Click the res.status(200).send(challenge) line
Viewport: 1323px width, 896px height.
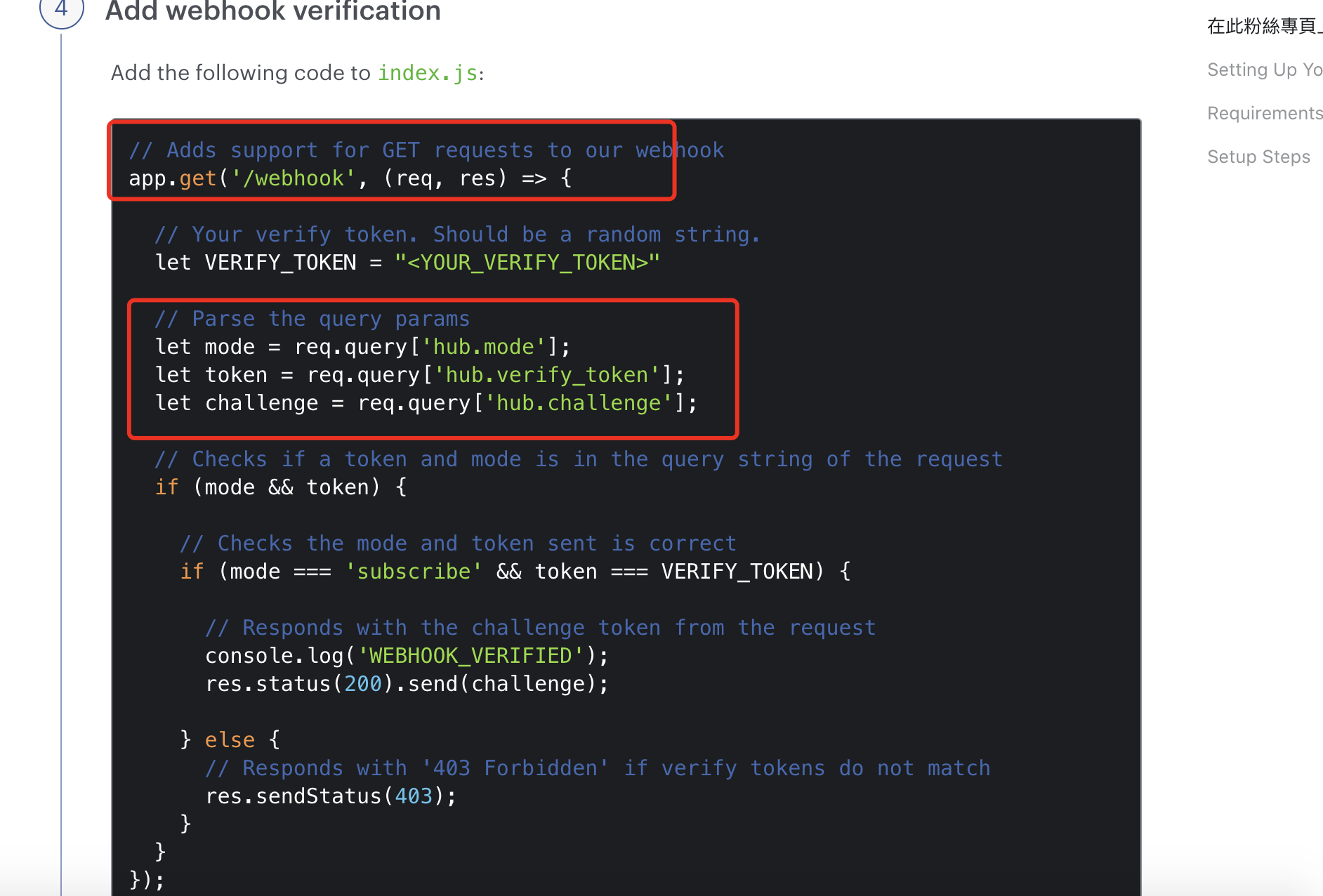(x=407, y=683)
